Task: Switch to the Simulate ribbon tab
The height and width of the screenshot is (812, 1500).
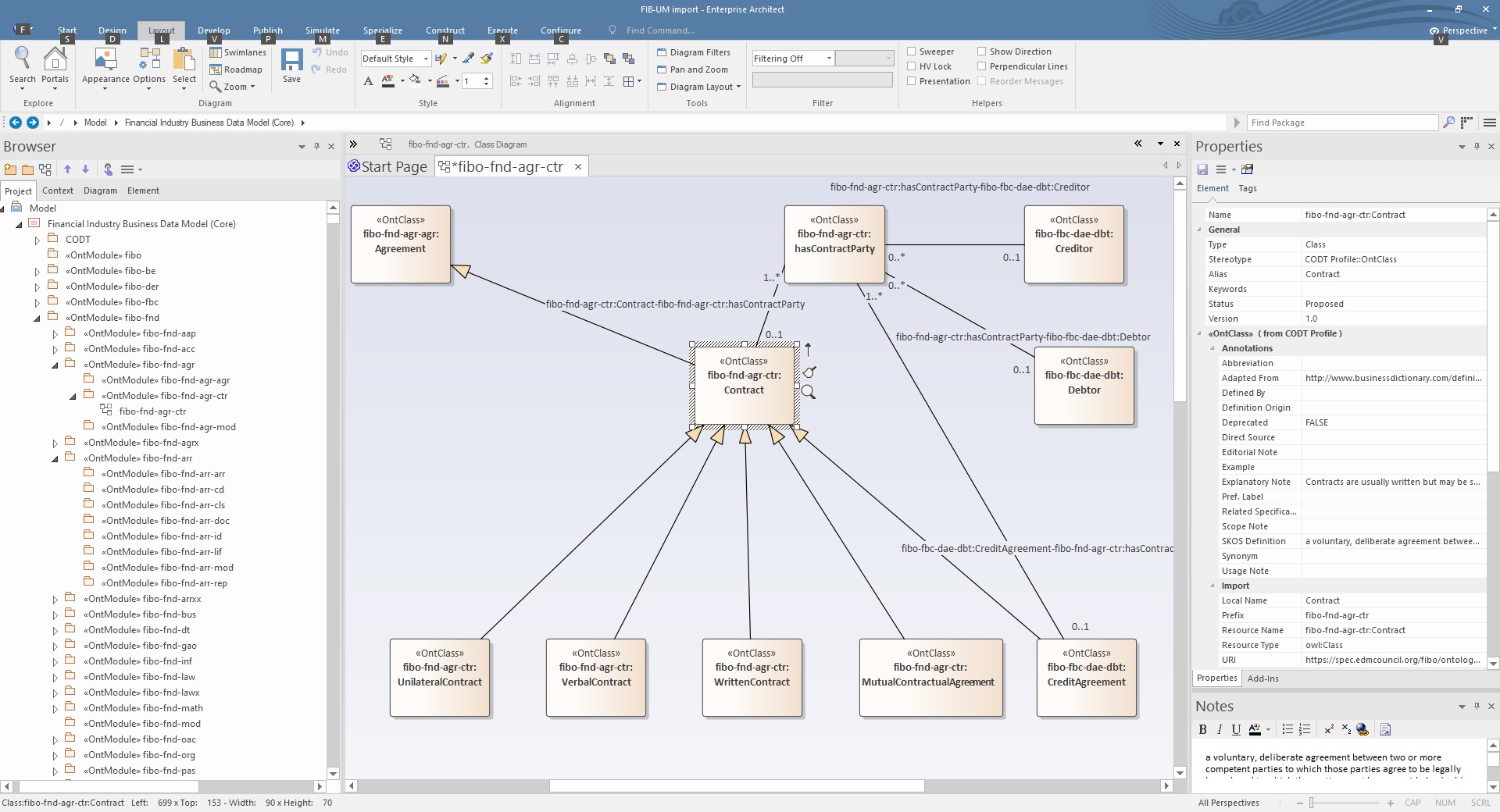Action: [322, 30]
